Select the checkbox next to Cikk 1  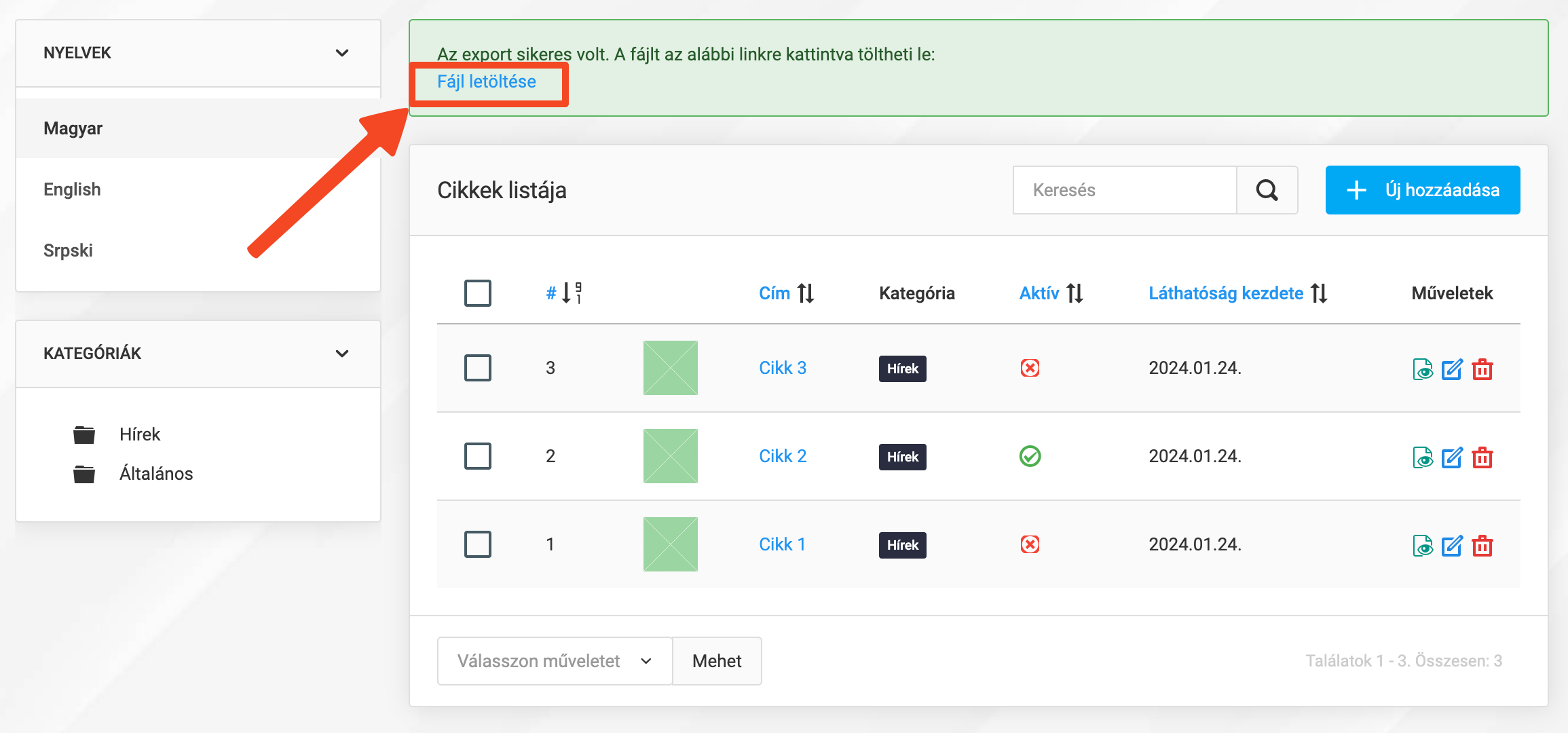(478, 544)
